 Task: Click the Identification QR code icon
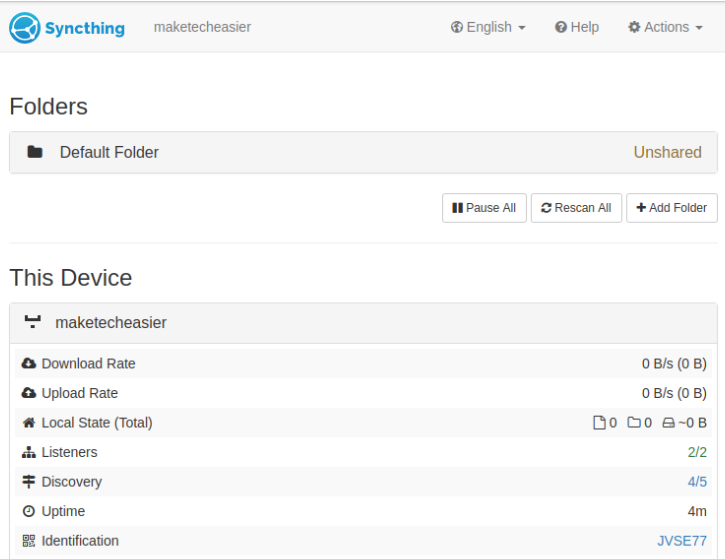(x=29, y=541)
